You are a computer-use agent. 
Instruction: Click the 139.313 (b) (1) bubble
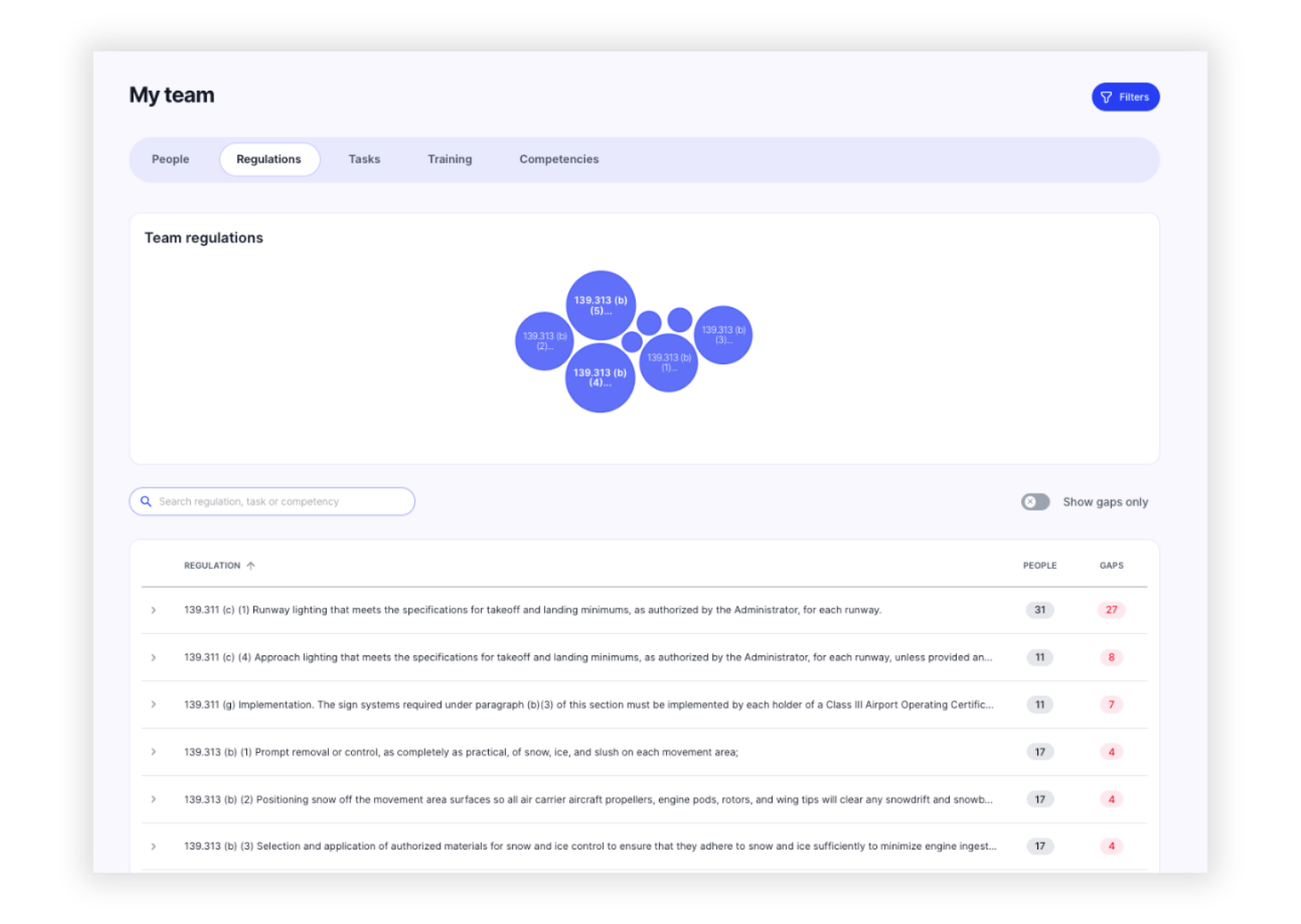tap(668, 363)
